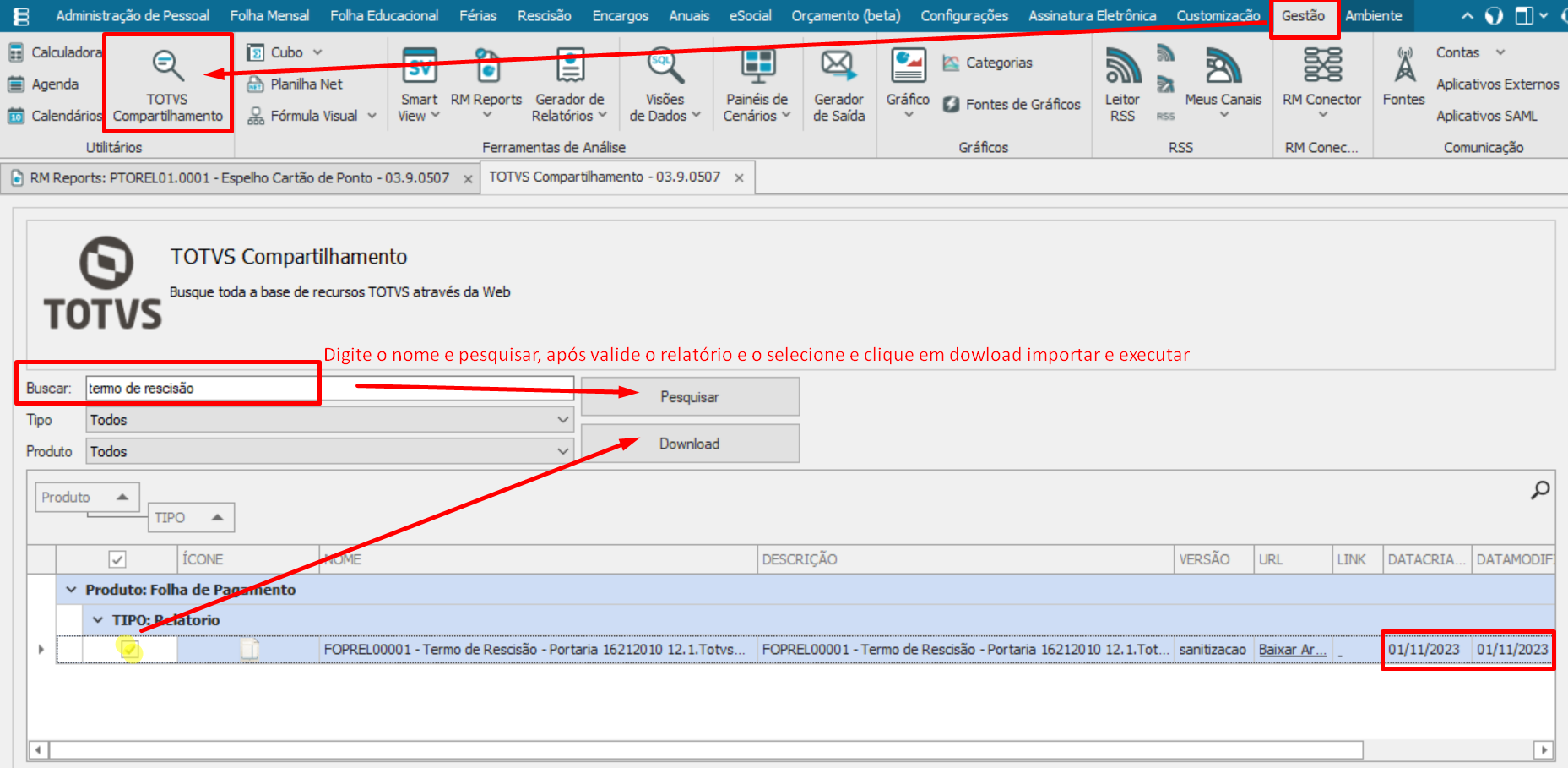This screenshot has width=1568, height=768.
Task: Open the Rescisão menu
Action: click(x=544, y=15)
